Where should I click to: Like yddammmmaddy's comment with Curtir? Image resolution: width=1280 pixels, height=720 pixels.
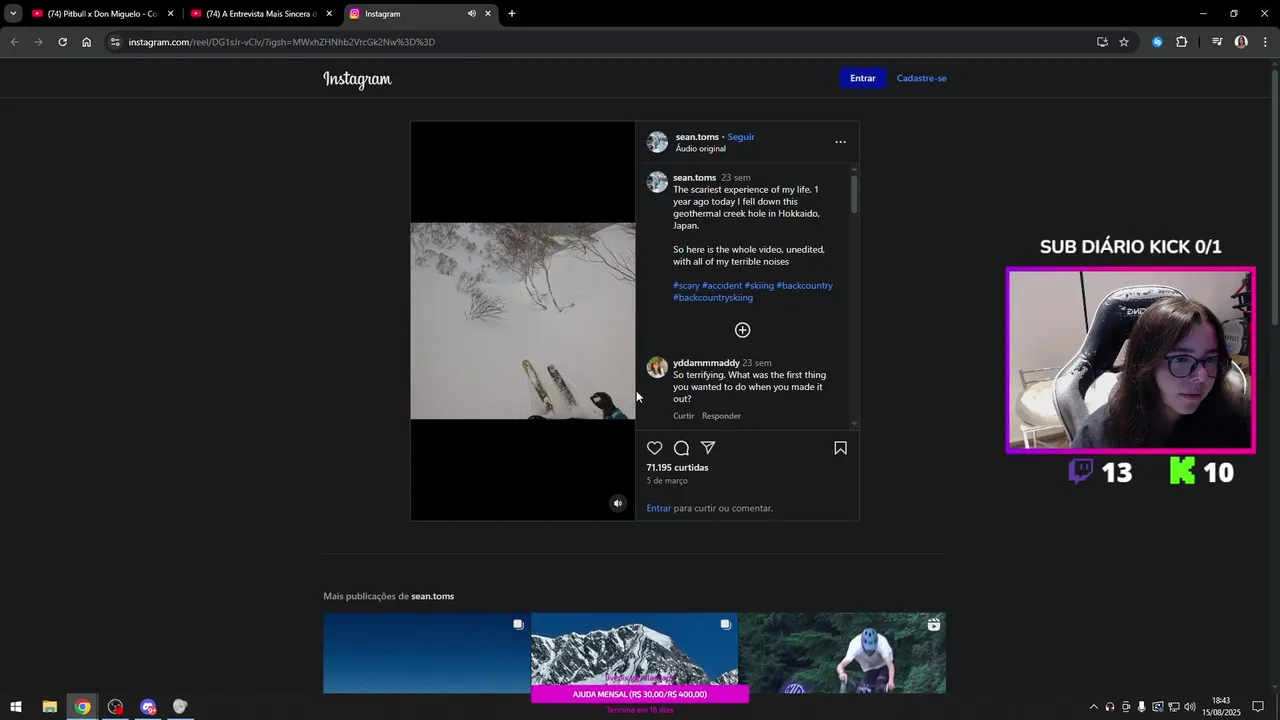click(x=683, y=416)
